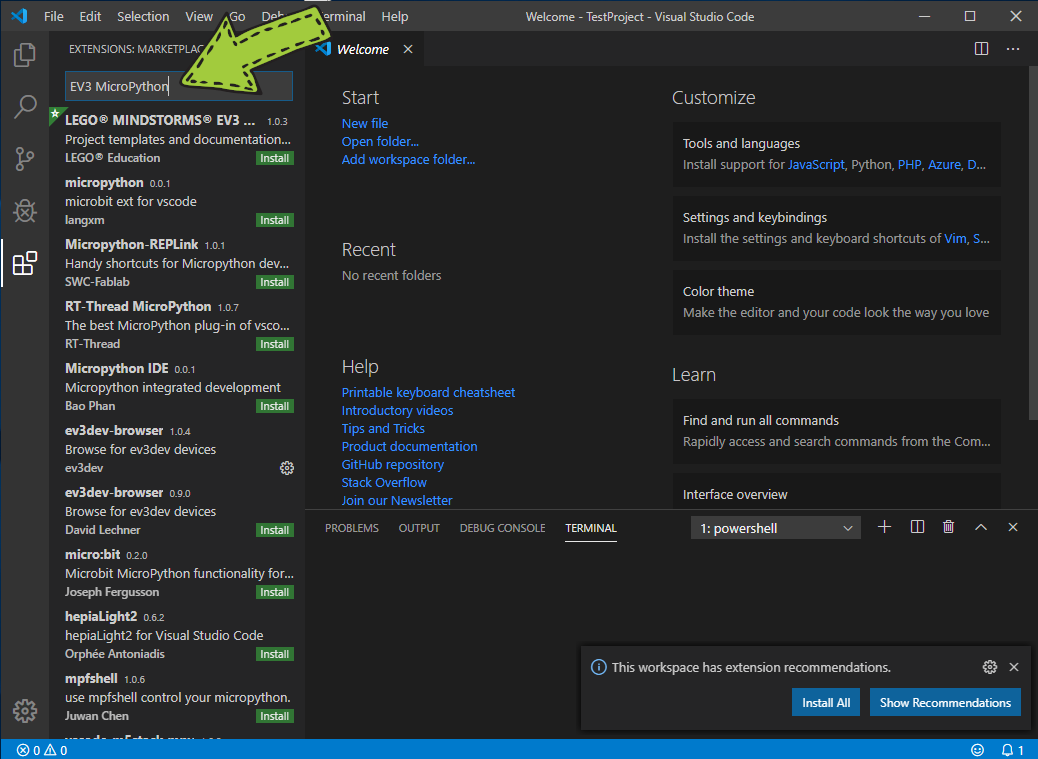The width and height of the screenshot is (1038, 759).
Task: Switch to the PROBLEMS panel tab
Action: click(x=352, y=528)
